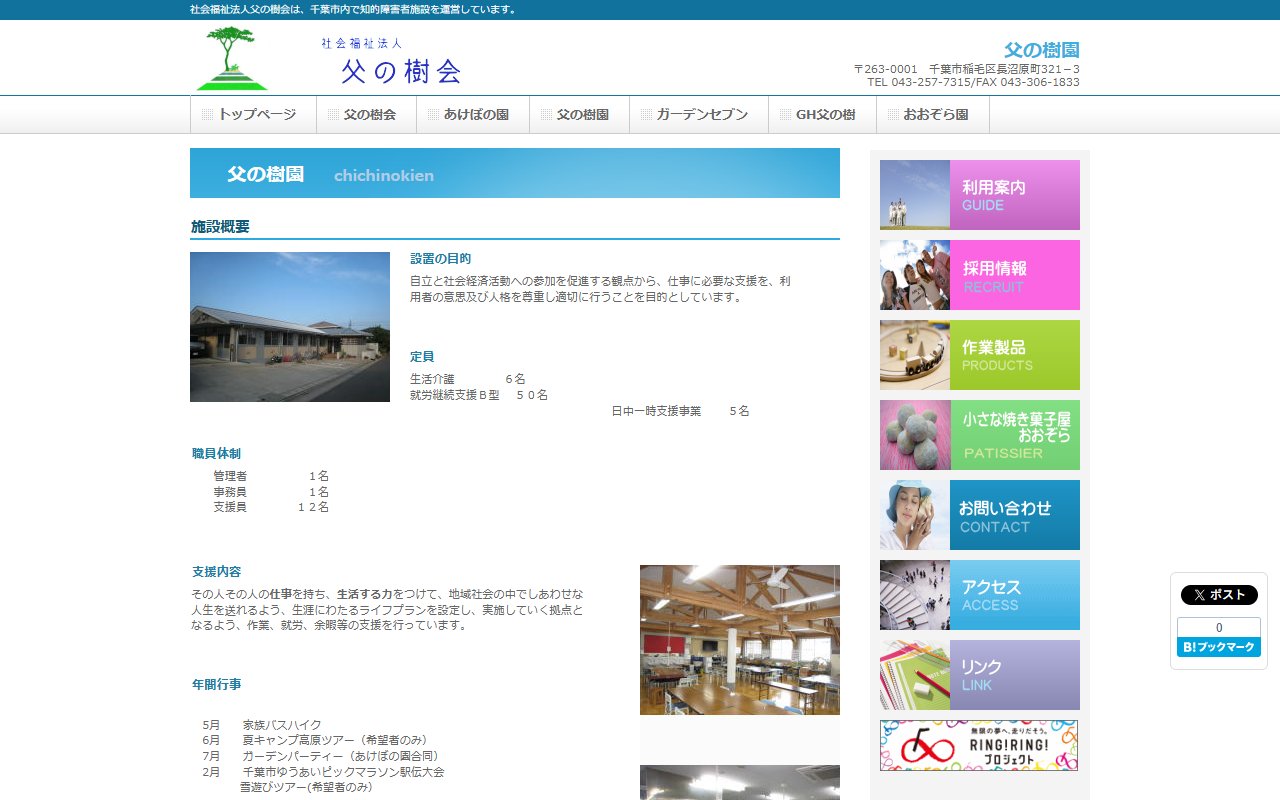This screenshot has height=800, width=1280.
Task: Click the 設置の目的 heading
Action: point(441,258)
